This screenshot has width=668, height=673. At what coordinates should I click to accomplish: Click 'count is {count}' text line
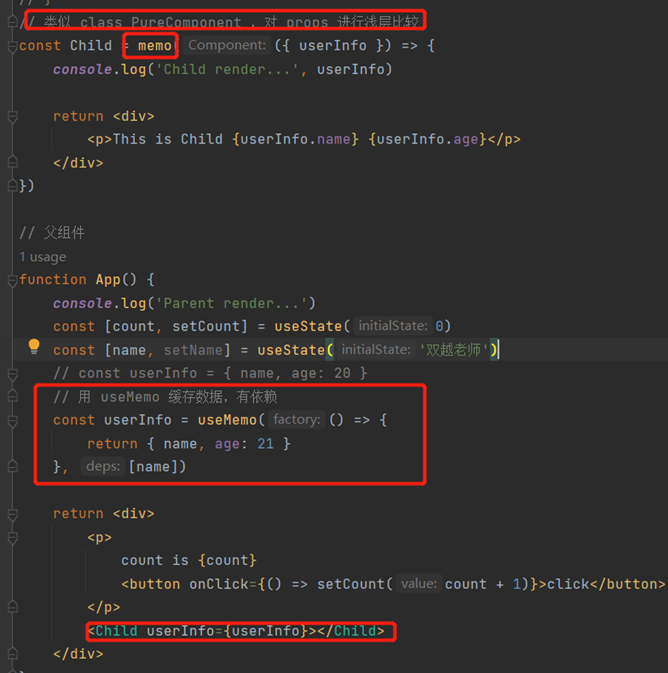point(189,561)
